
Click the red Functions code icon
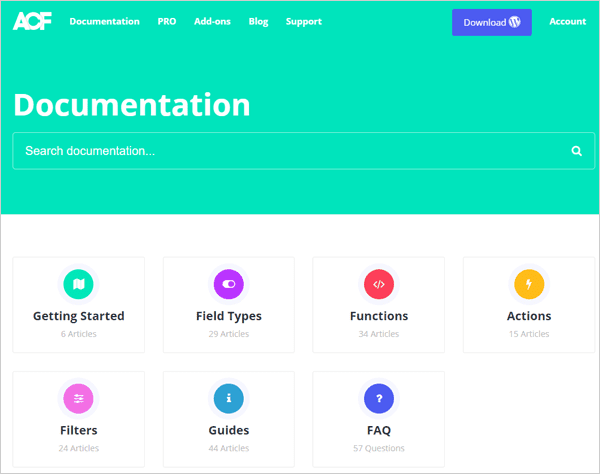pyautogui.click(x=379, y=284)
